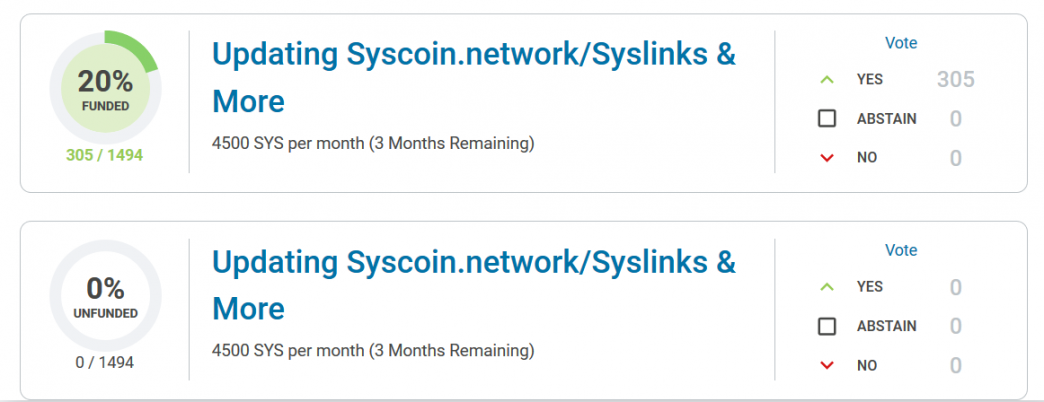Click the ABSTAIN label on the unfunded proposal
This screenshot has height=402, width=1044.
(x=886, y=326)
